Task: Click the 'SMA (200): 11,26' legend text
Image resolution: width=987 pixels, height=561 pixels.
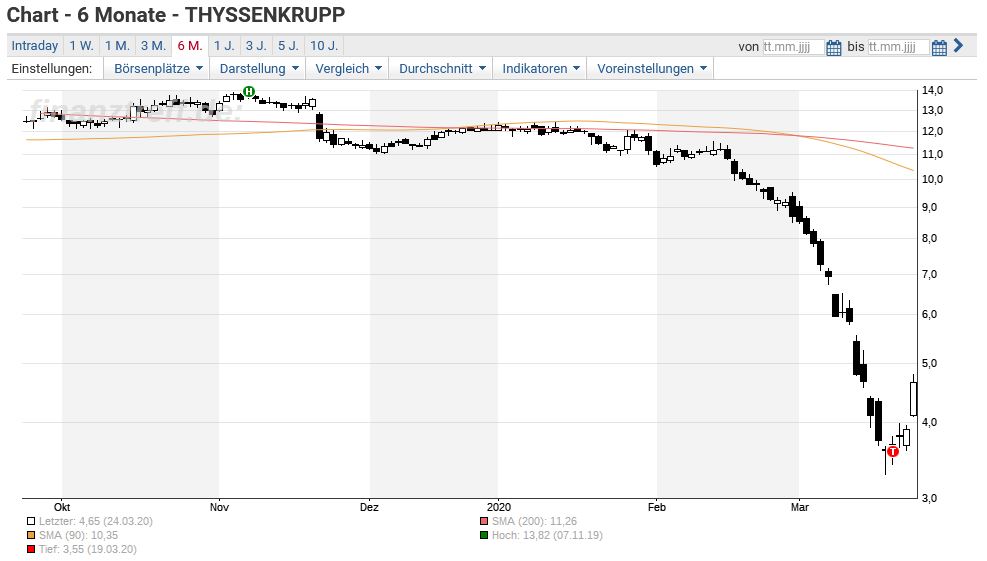Action: [534, 521]
